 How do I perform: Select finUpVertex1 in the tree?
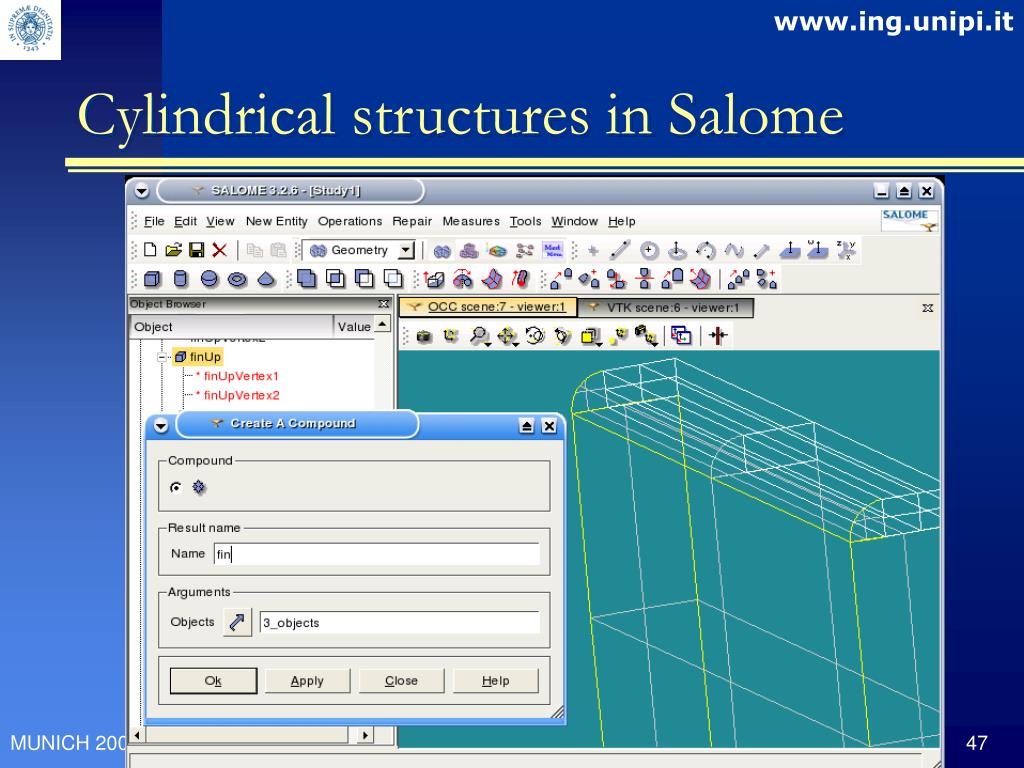pyautogui.click(x=241, y=376)
